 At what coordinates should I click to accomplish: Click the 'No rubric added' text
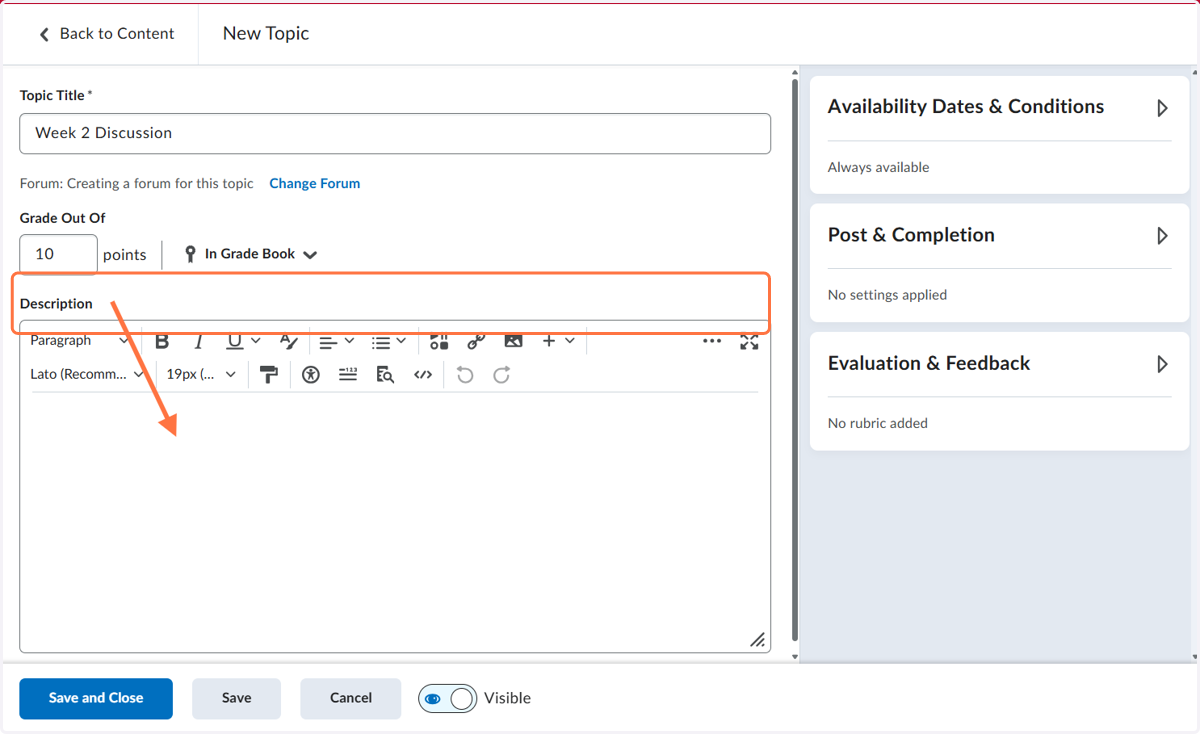coord(878,423)
